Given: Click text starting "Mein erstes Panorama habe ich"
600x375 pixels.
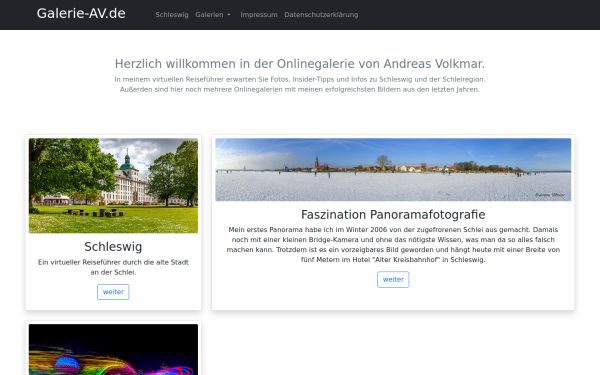Looking at the screenshot, I should point(393,245).
